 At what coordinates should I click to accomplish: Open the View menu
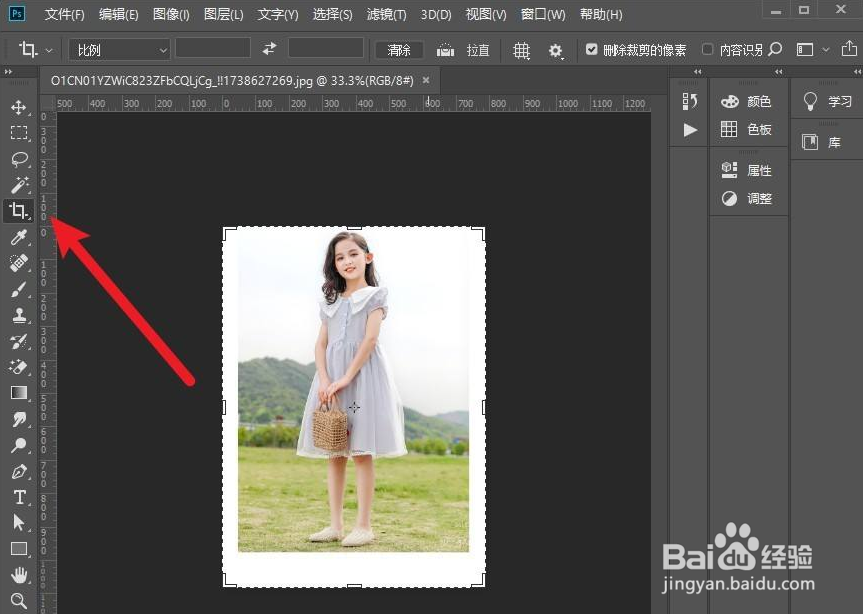click(486, 14)
